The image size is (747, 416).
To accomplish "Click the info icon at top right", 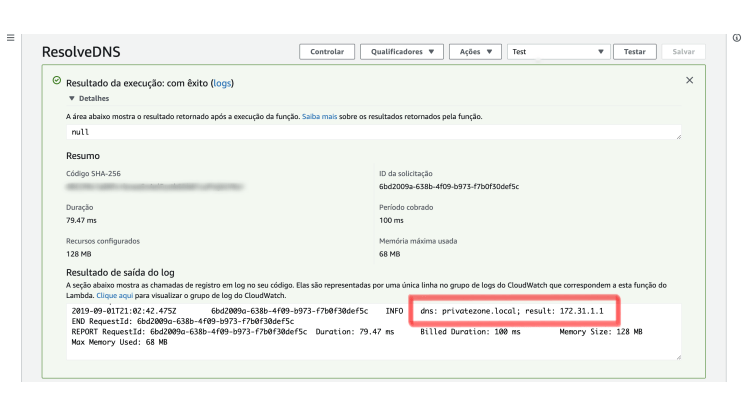I will click(736, 38).
